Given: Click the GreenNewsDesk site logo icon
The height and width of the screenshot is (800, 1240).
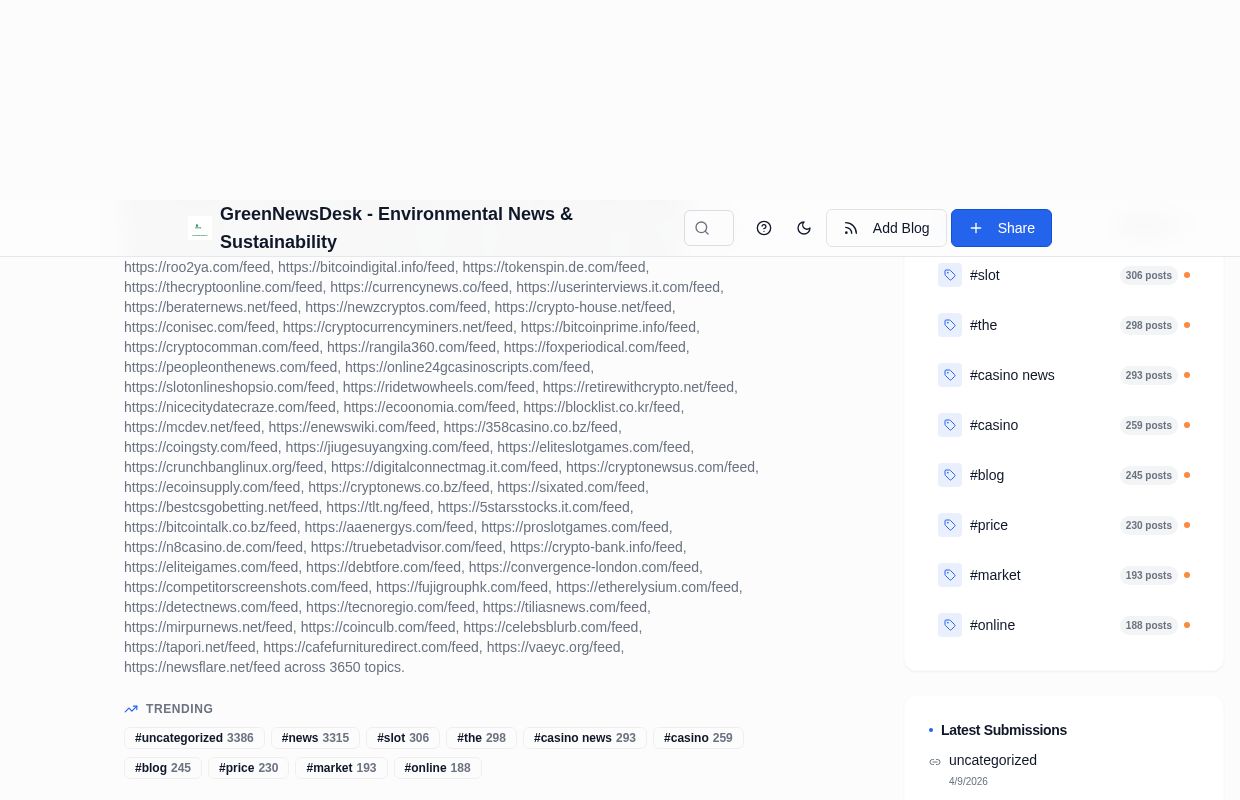Looking at the screenshot, I should point(199,228).
